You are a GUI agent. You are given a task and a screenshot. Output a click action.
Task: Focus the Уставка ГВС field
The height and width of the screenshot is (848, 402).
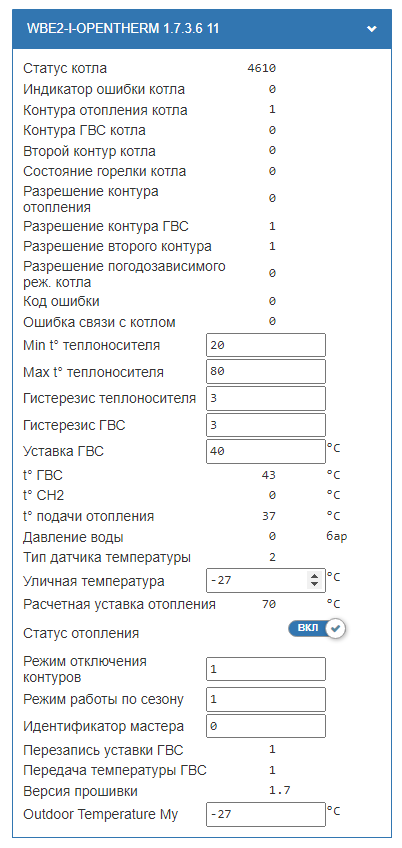pyautogui.click(x=266, y=451)
